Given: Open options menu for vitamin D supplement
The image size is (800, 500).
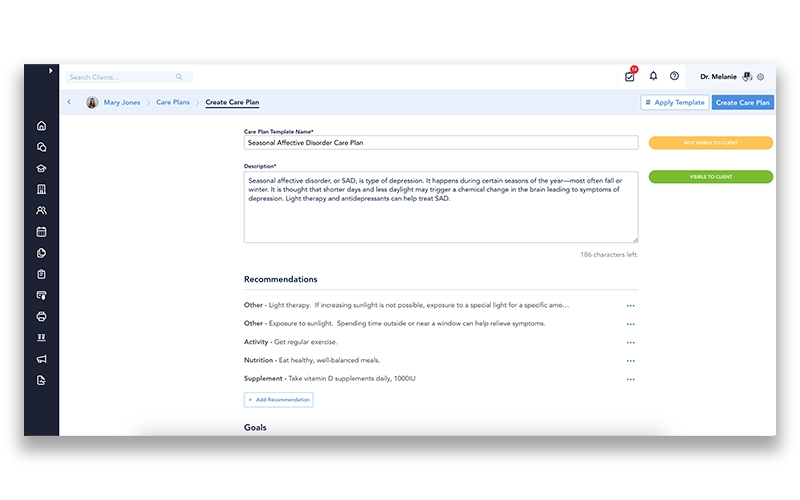Looking at the screenshot, I should [631, 379].
